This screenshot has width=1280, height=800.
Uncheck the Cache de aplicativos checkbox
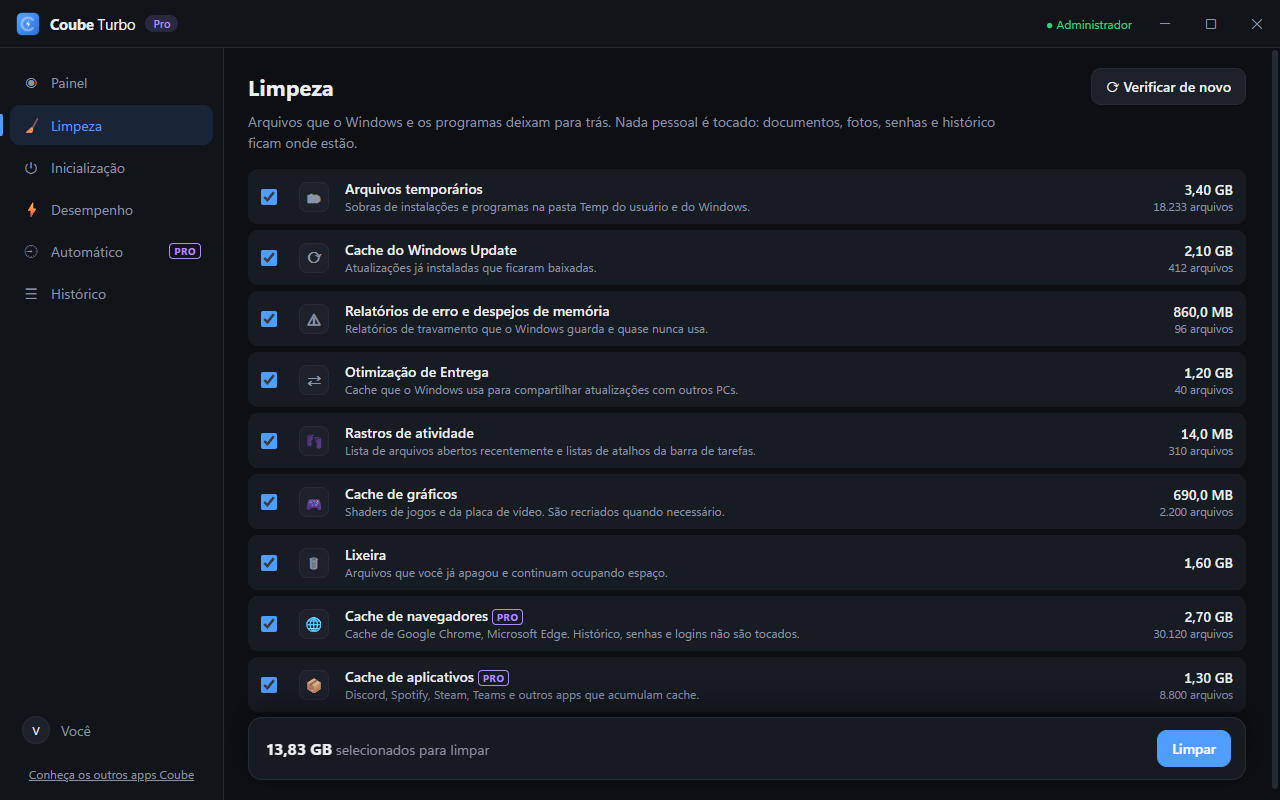[269, 685]
